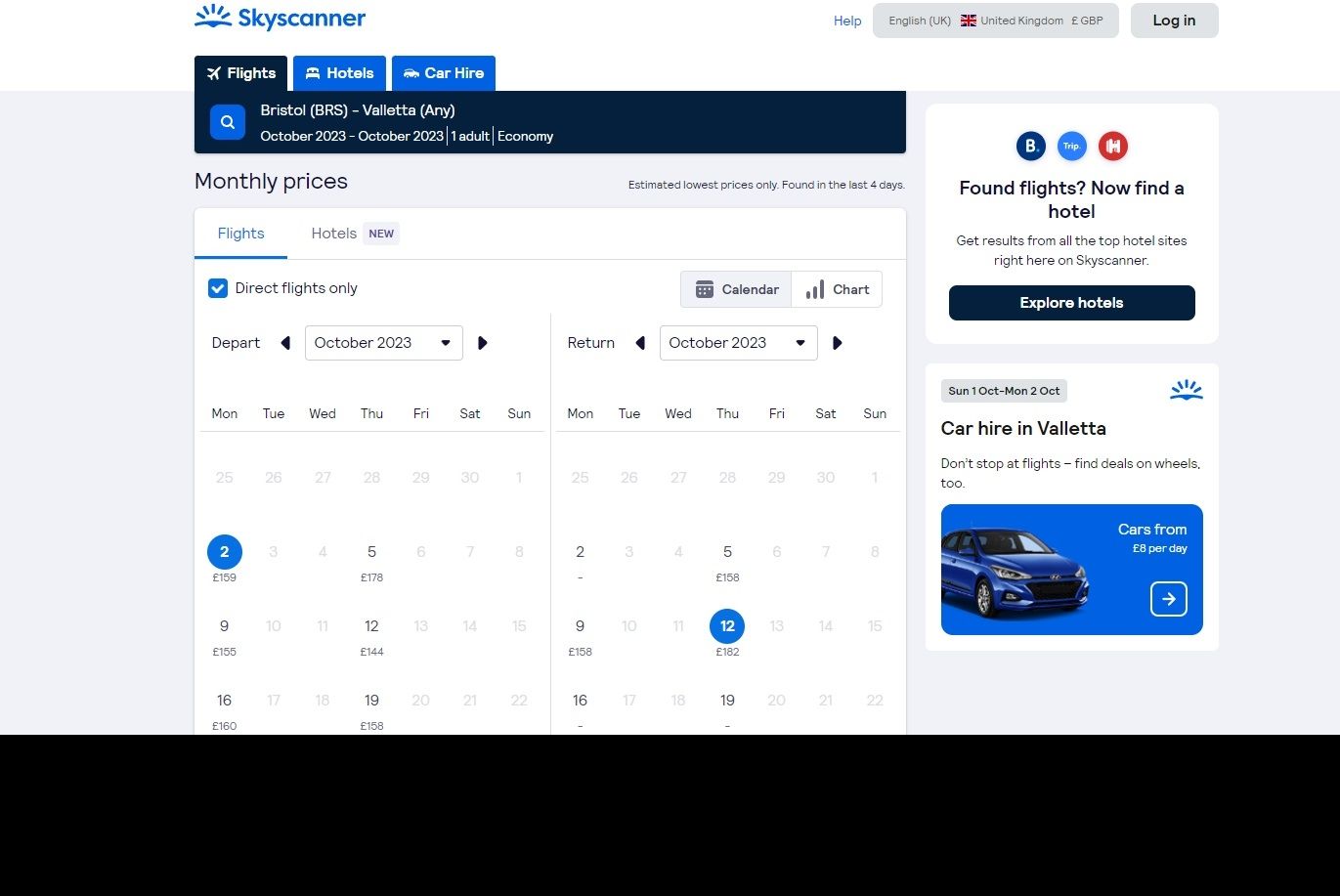Open the language and currency selector
The height and width of the screenshot is (896, 1340).
[995, 20]
